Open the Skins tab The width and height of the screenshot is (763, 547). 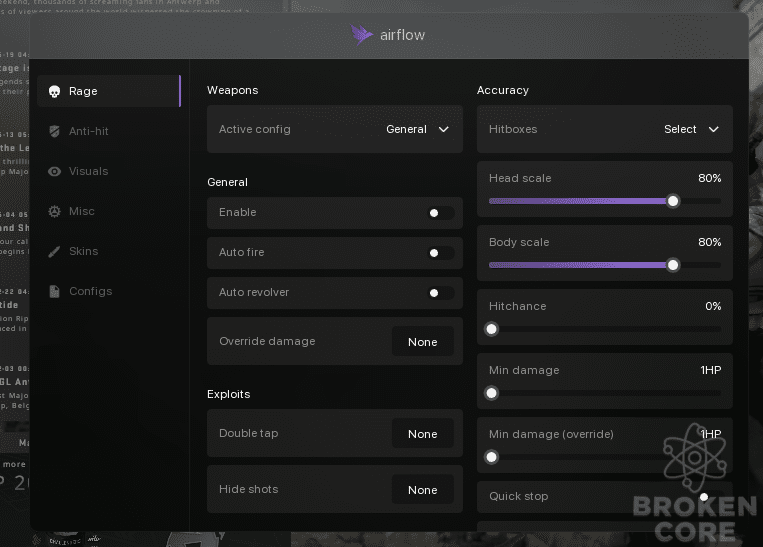point(109,251)
